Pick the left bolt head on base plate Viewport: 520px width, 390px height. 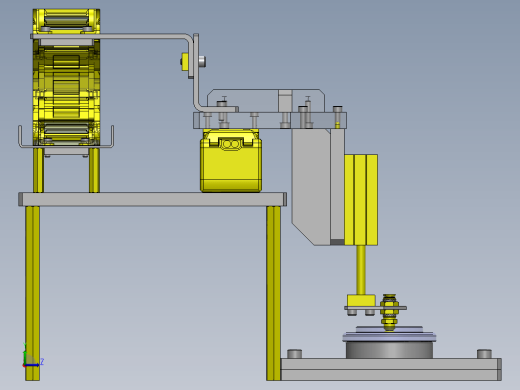pos(294,354)
